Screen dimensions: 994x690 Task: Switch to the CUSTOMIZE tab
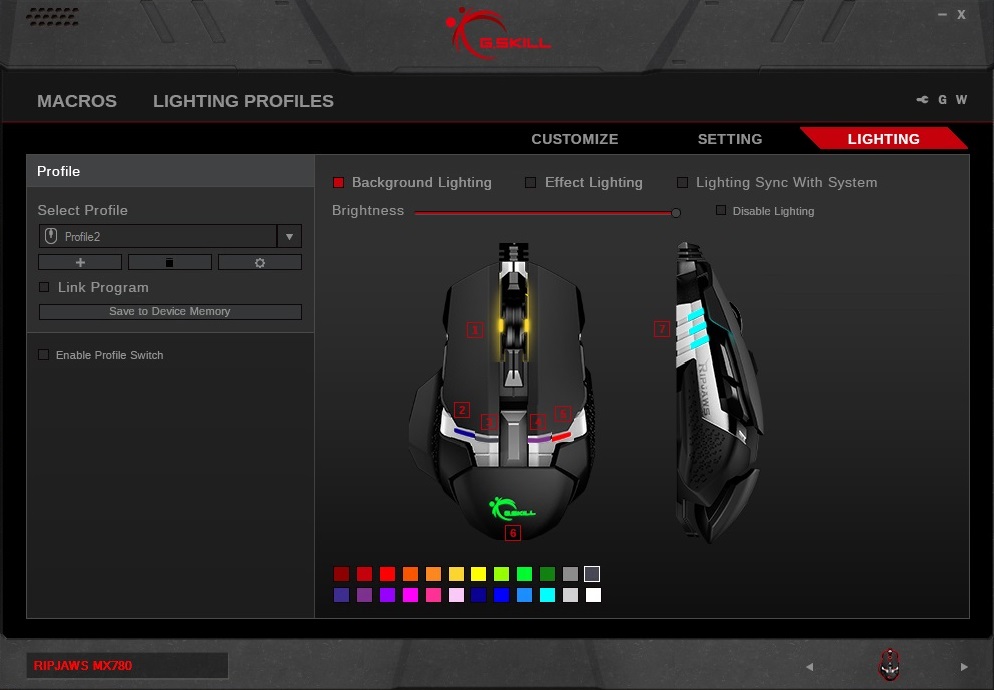[x=574, y=139]
